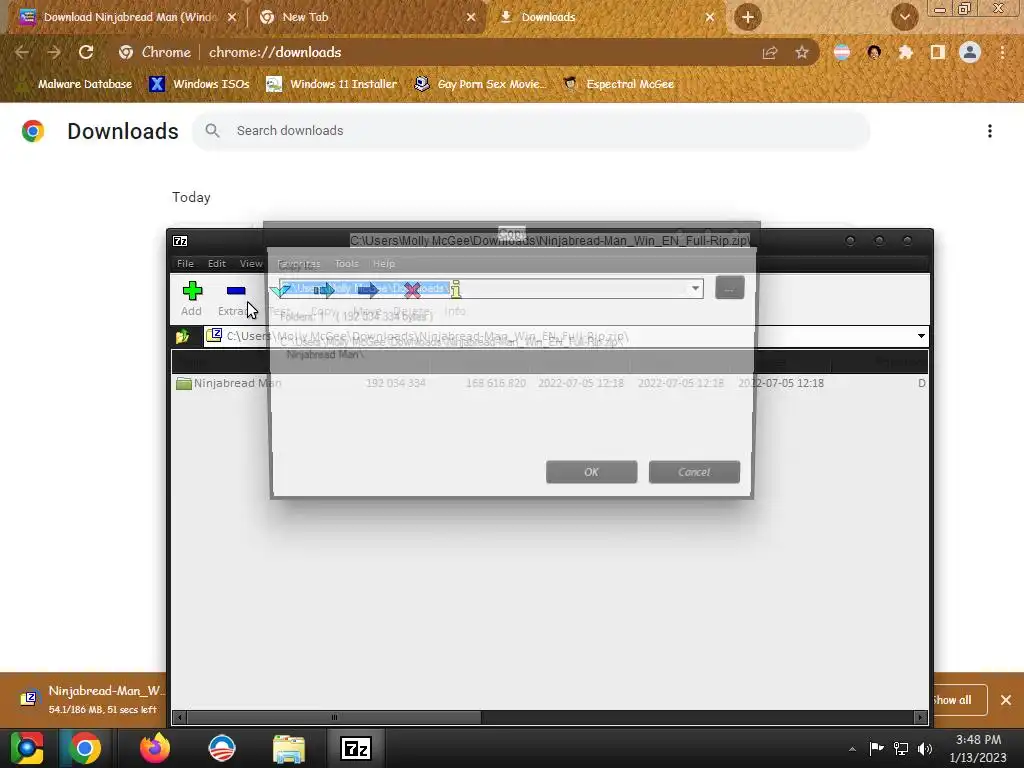The width and height of the screenshot is (1024, 768).
Task: Click the Action Center flag tray icon
Action: (876, 748)
